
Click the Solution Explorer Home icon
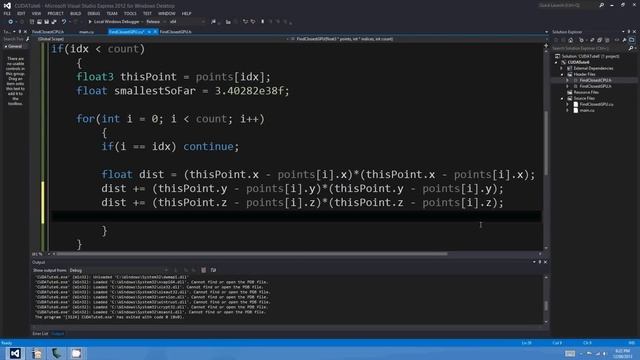[x=571, y=40]
